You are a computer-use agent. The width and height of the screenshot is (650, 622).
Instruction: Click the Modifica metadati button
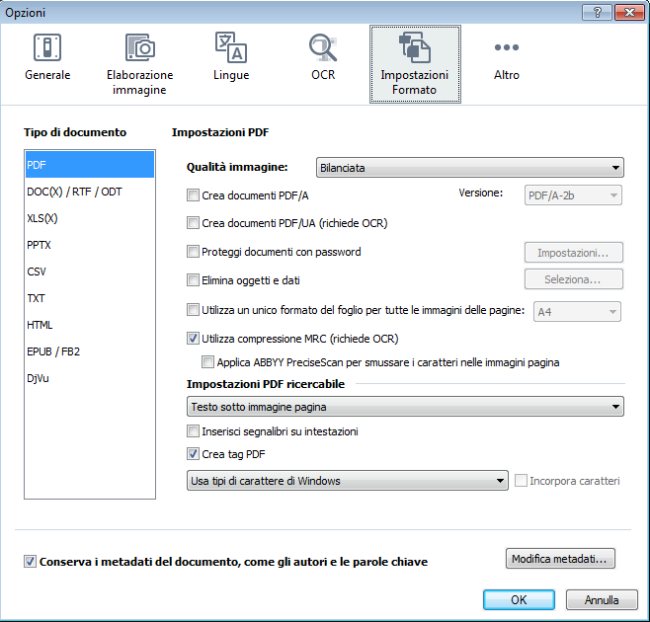click(560, 558)
